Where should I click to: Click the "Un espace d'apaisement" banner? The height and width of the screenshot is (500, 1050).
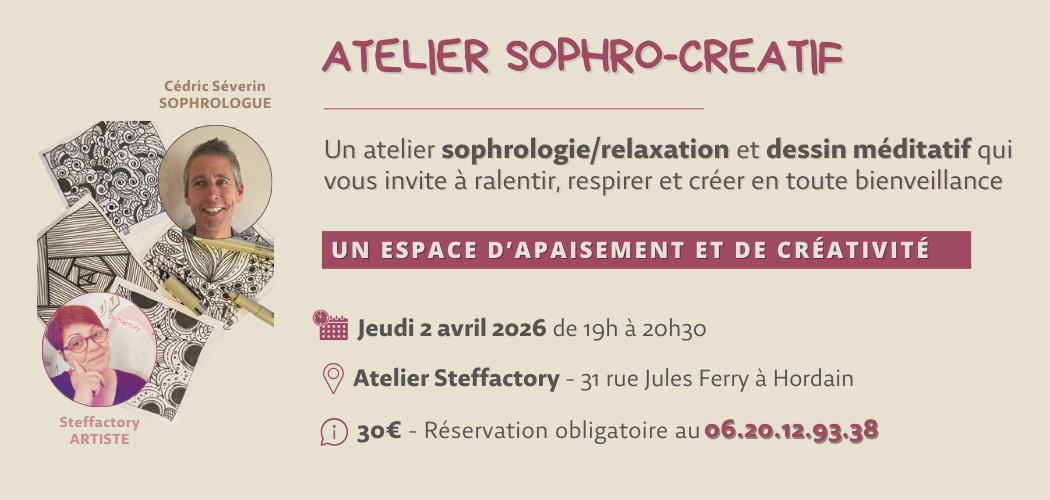pos(646,250)
